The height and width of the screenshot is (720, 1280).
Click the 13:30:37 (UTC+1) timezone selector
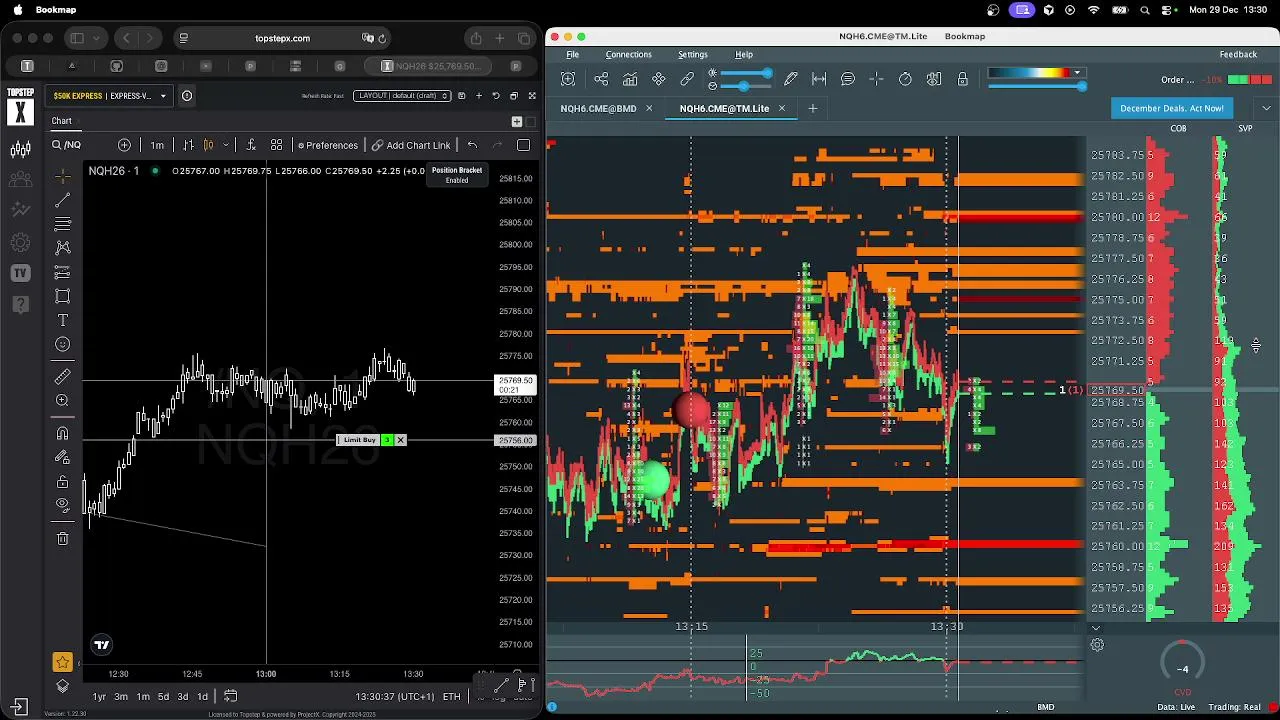coord(394,697)
